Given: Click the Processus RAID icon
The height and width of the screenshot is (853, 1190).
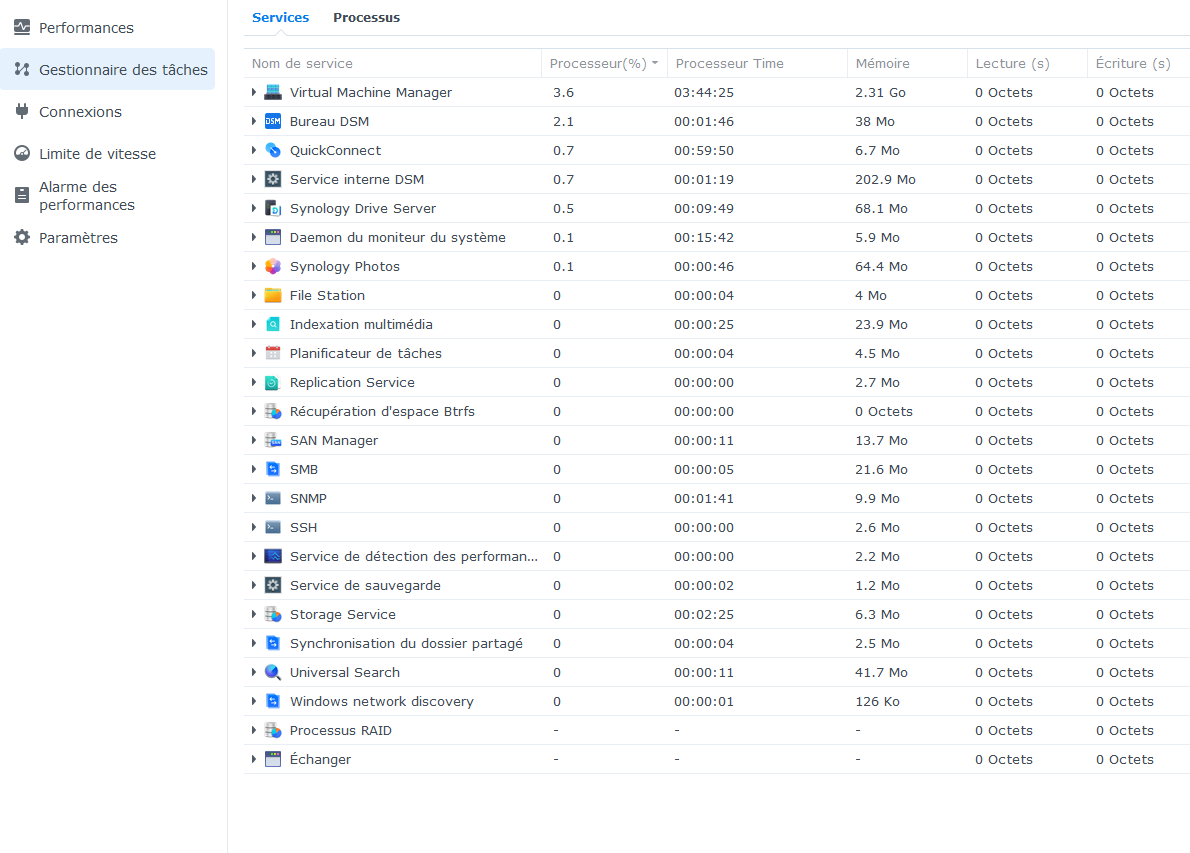Looking at the screenshot, I should [273, 731].
